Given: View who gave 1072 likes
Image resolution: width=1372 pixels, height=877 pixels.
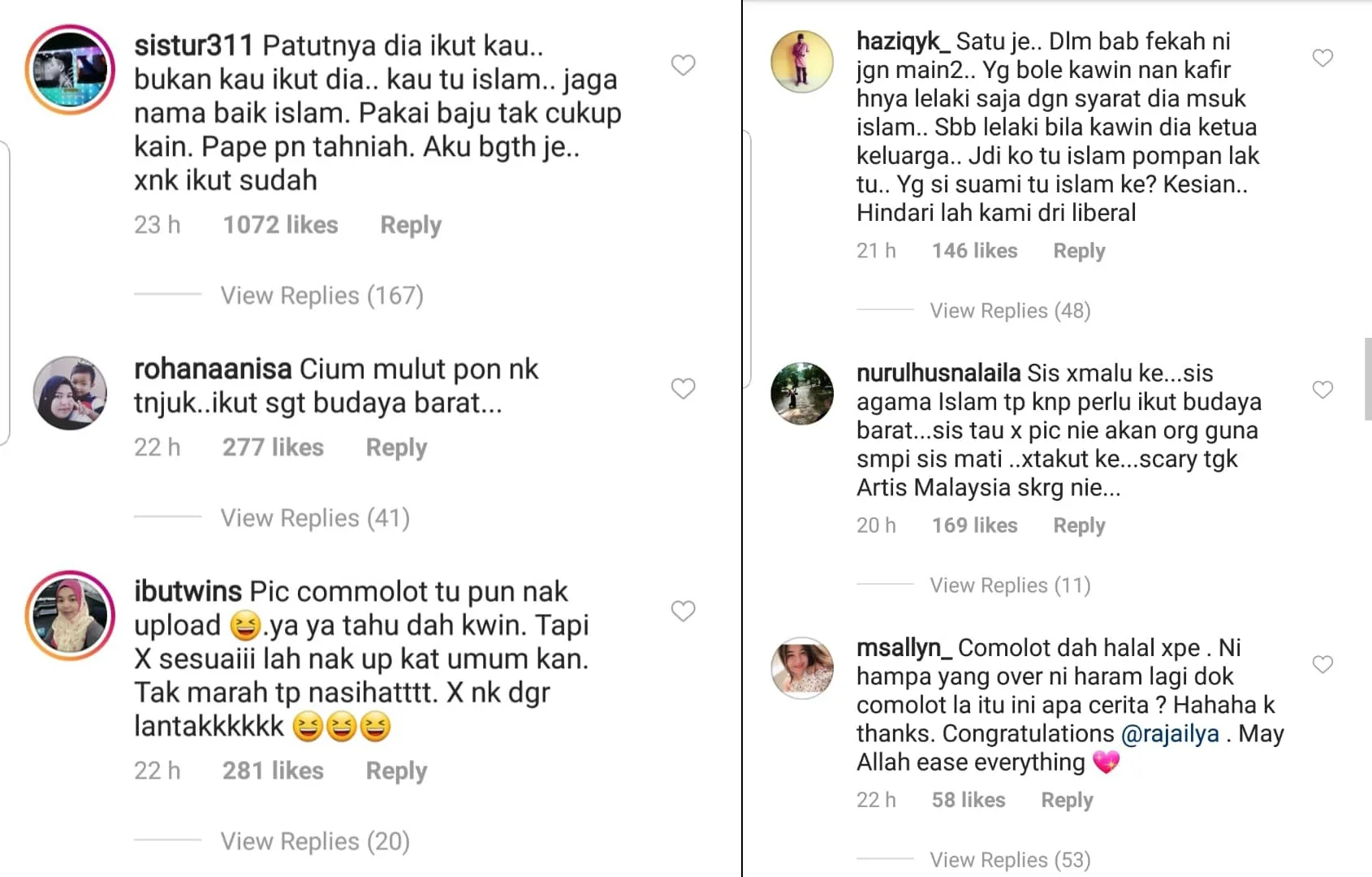Looking at the screenshot, I should point(280,225).
